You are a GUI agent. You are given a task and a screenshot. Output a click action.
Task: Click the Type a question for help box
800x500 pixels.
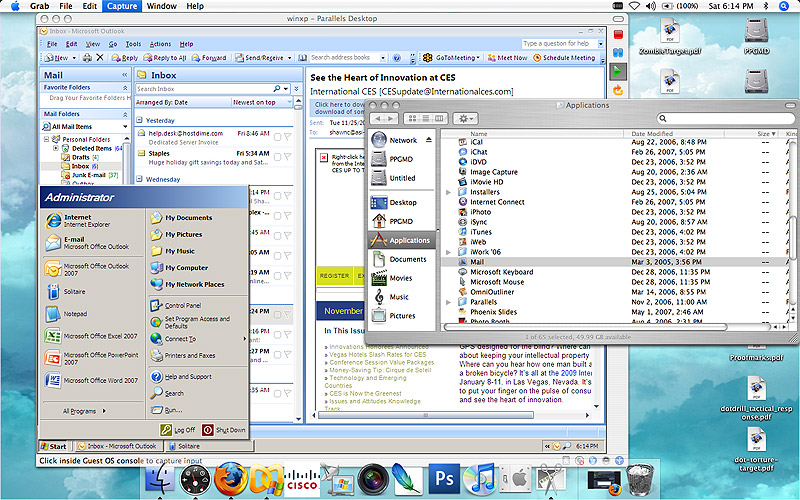[559, 44]
